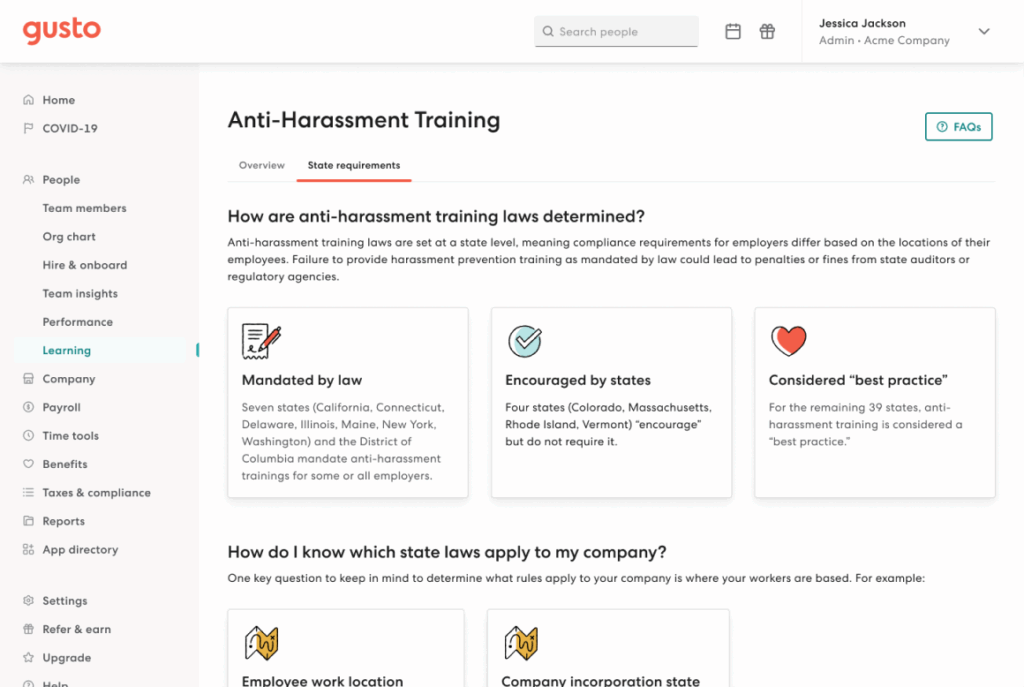Click the red heart best practice icon

(x=788, y=341)
